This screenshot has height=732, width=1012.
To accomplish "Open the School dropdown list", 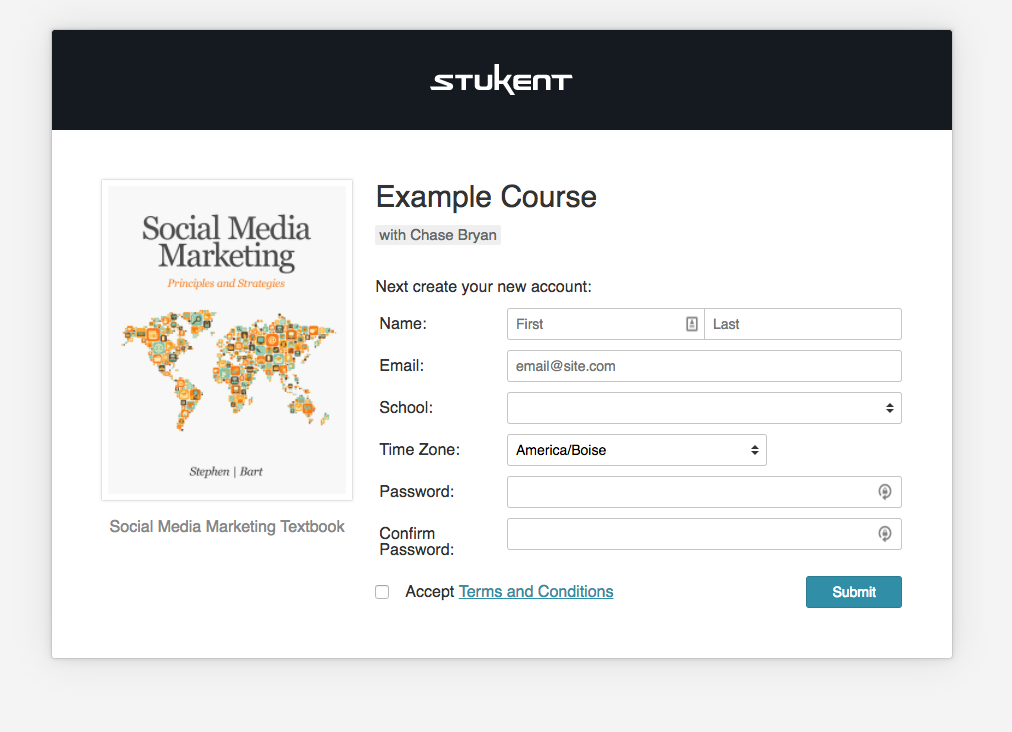I will pyautogui.click(x=704, y=408).
